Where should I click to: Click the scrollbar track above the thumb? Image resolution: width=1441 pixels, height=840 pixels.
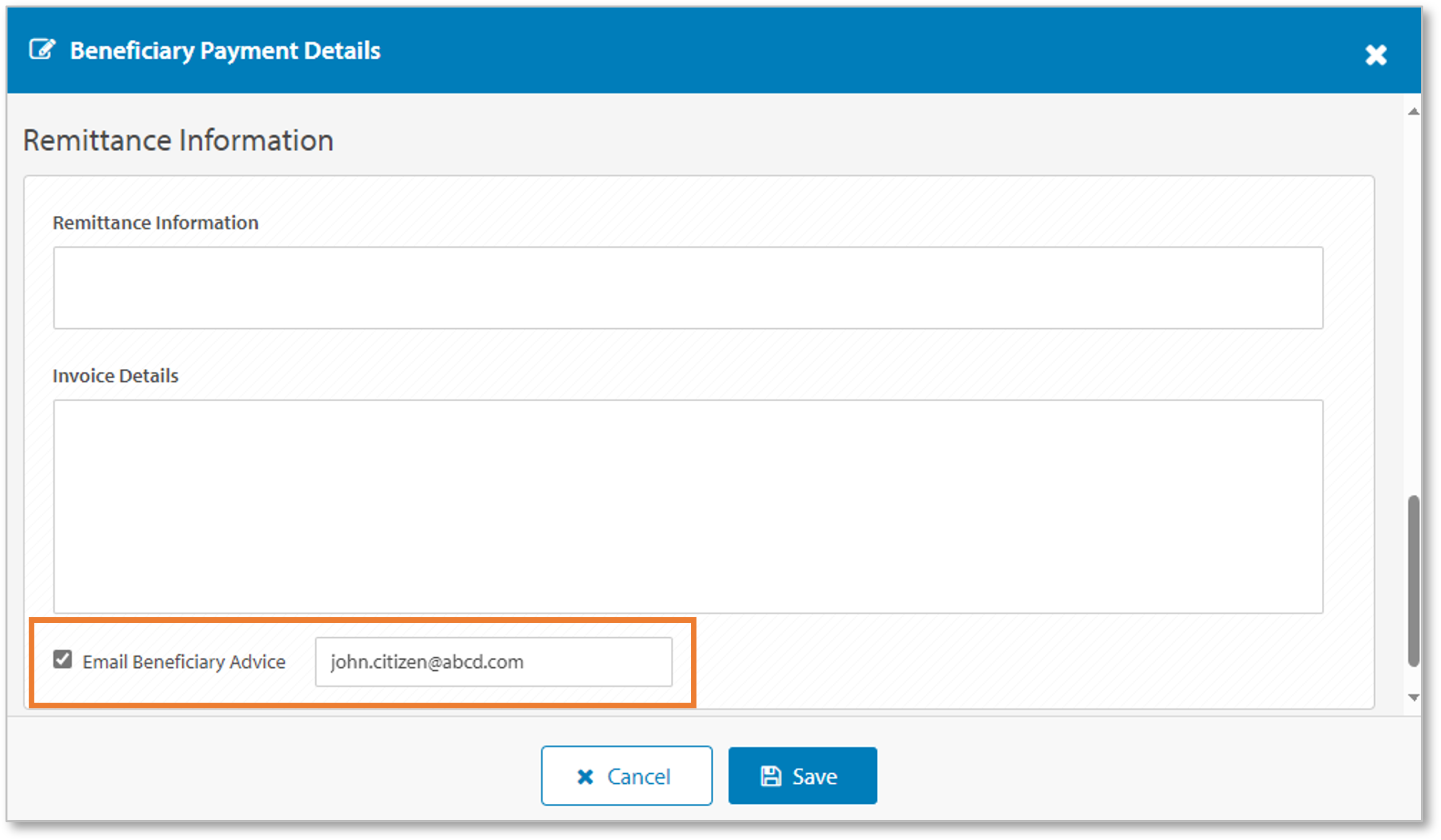coord(1414,300)
